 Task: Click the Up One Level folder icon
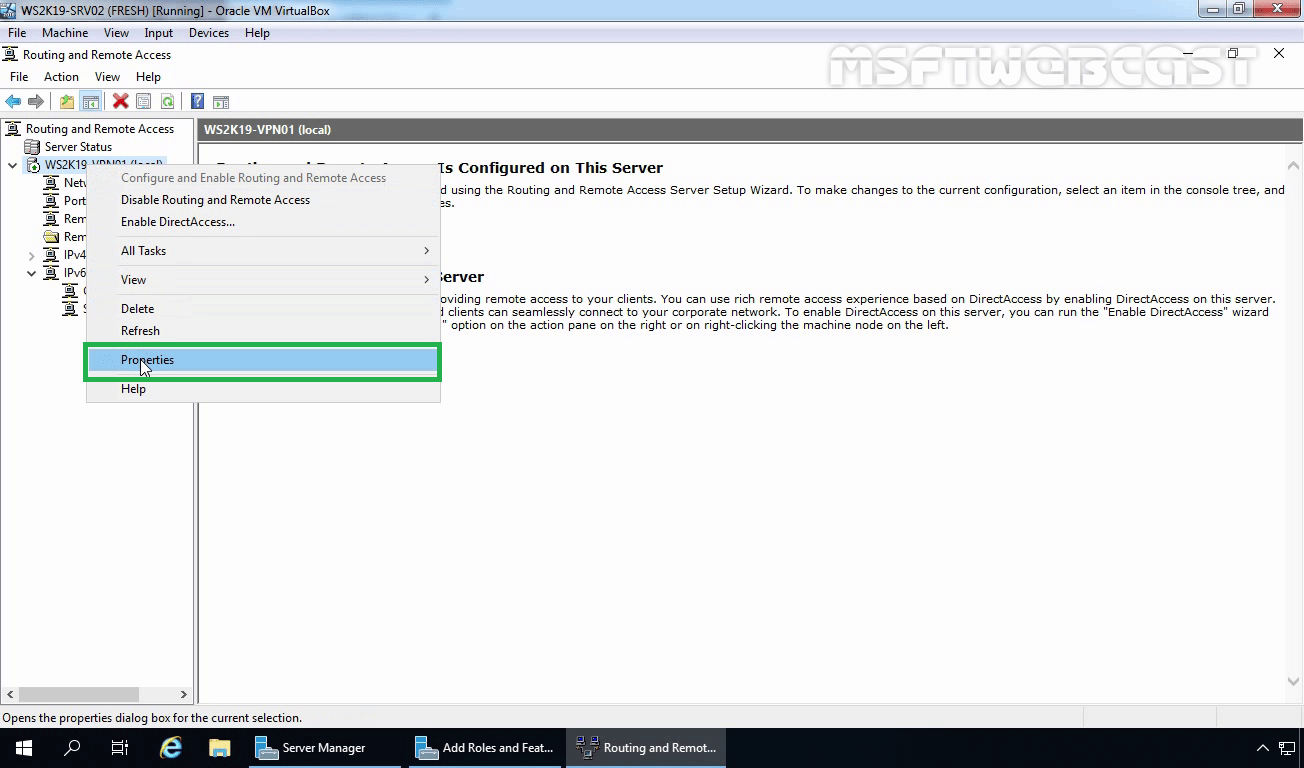67,101
